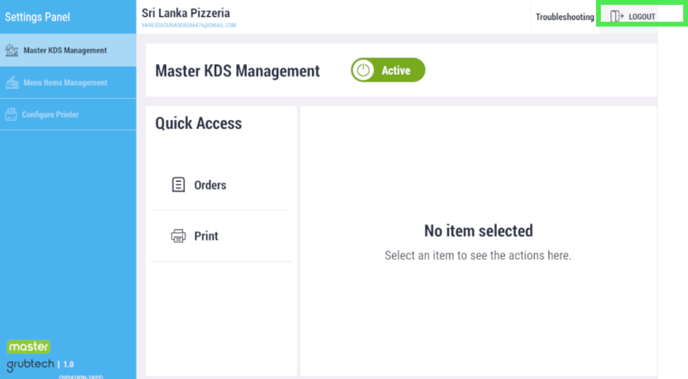
Task: Click the Sri Lanka Pizzeria title
Action: [x=186, y=13]
